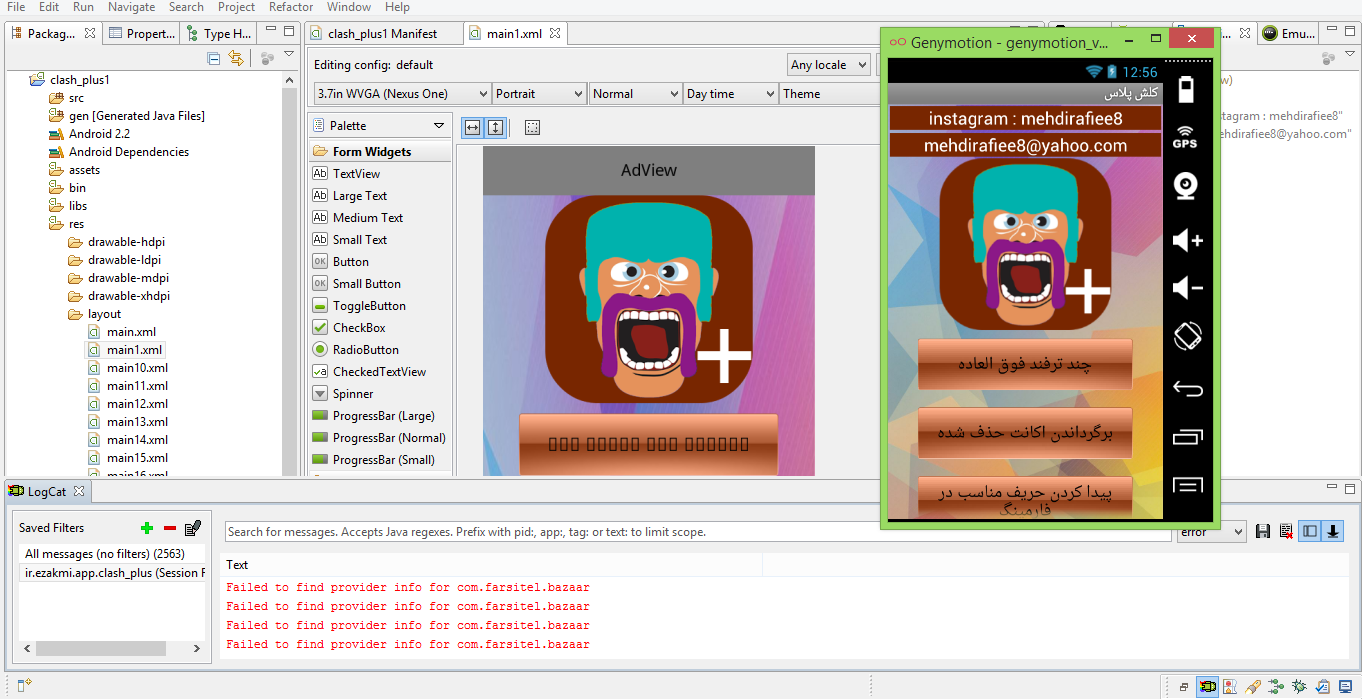The image size is (1362, 699).
Task: Save LogCat log to file
Action: click(1263, 531)
